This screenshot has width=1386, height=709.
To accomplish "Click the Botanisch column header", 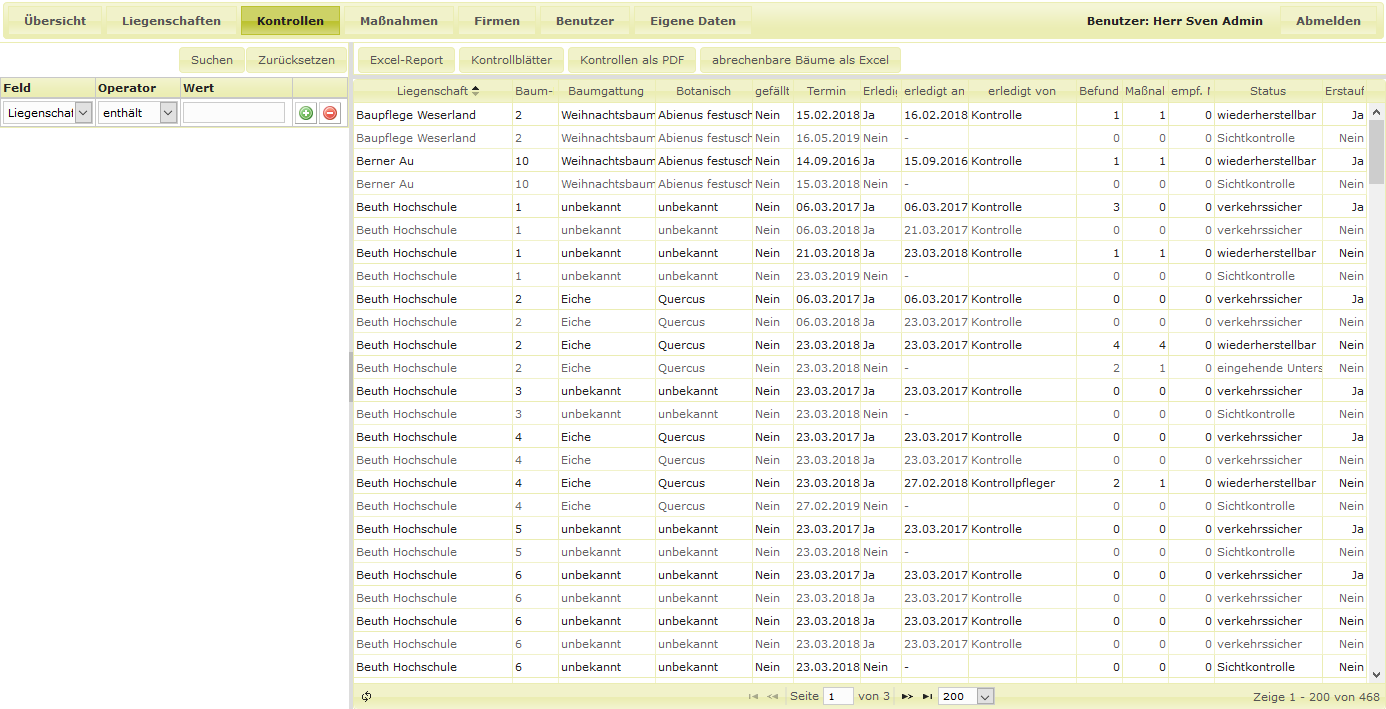I will 703,91.
